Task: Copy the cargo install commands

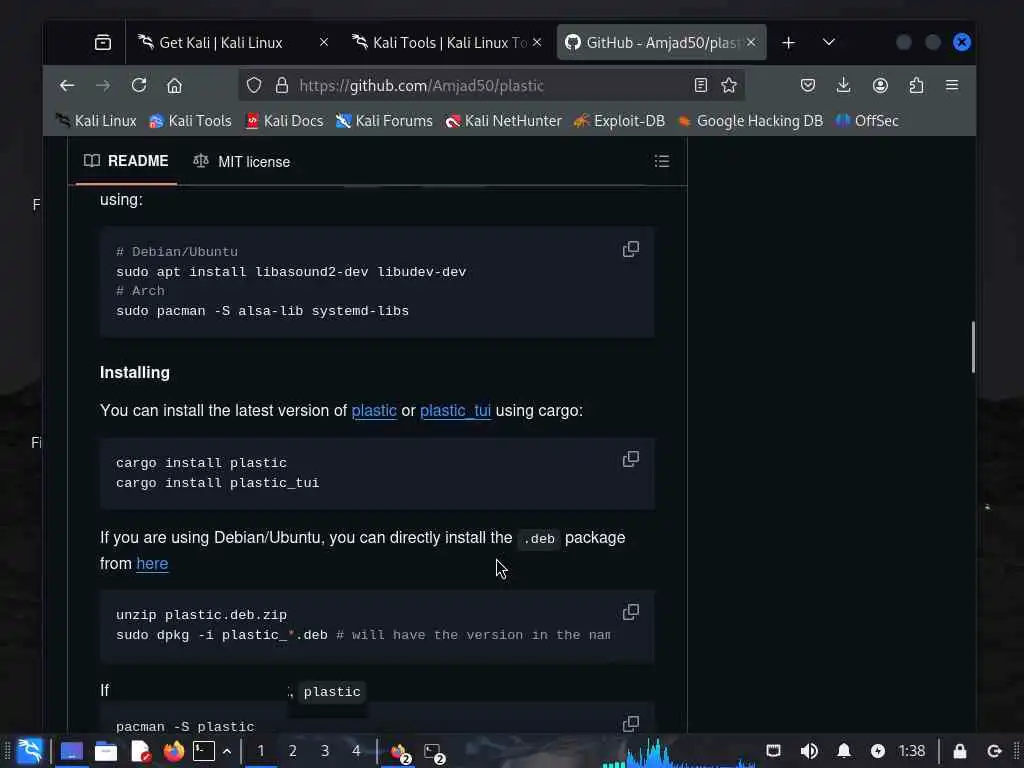Action: pyautogui.click(x=631, y=459)
